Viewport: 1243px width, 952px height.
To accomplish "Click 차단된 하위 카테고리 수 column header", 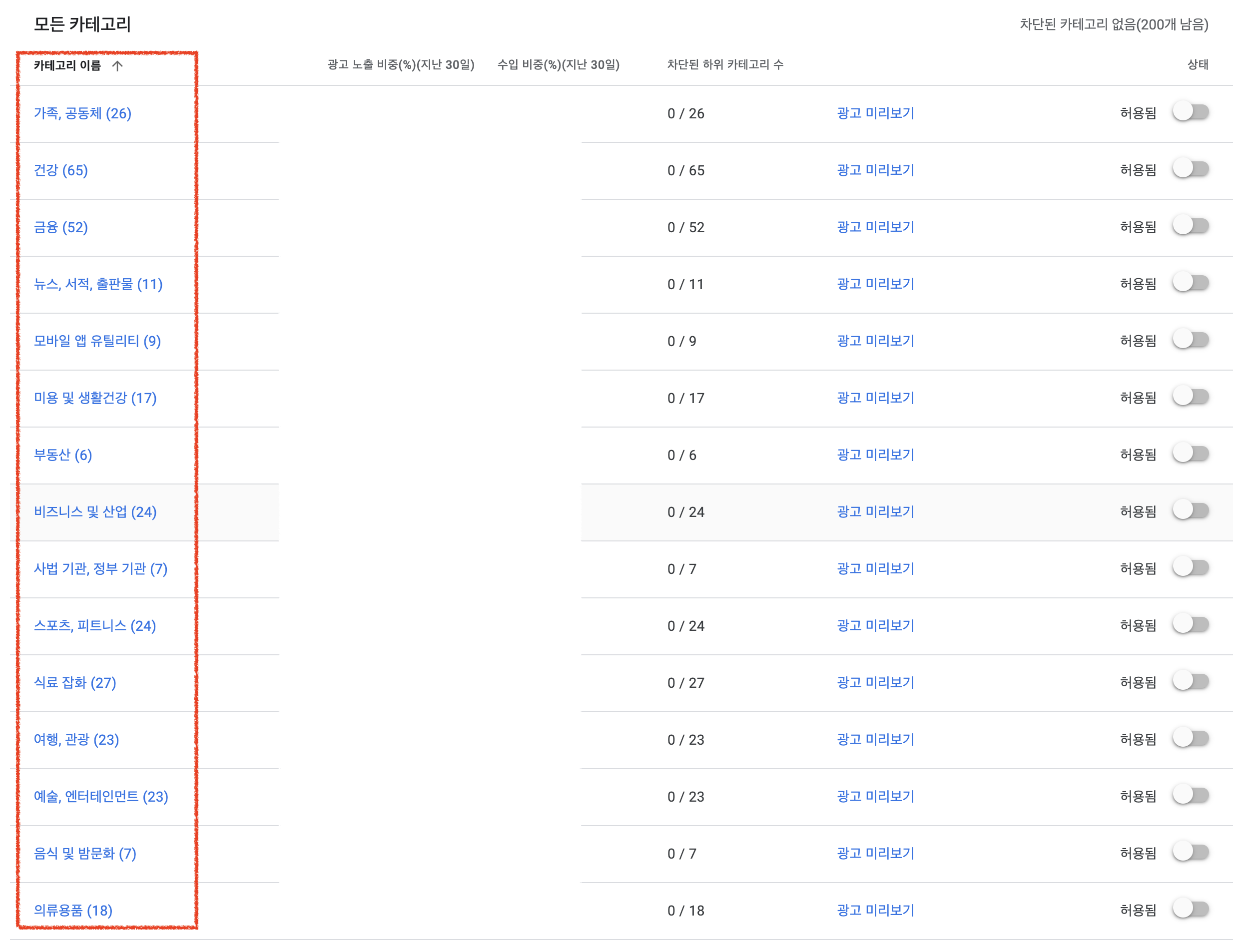I will [x=725, y=64].
